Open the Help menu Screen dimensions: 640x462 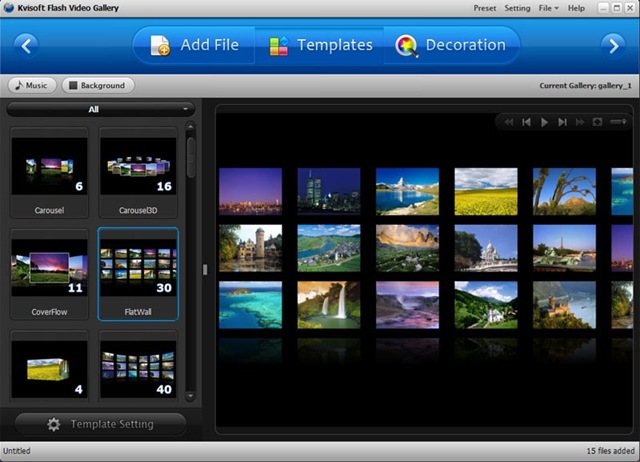click(576, 8)
